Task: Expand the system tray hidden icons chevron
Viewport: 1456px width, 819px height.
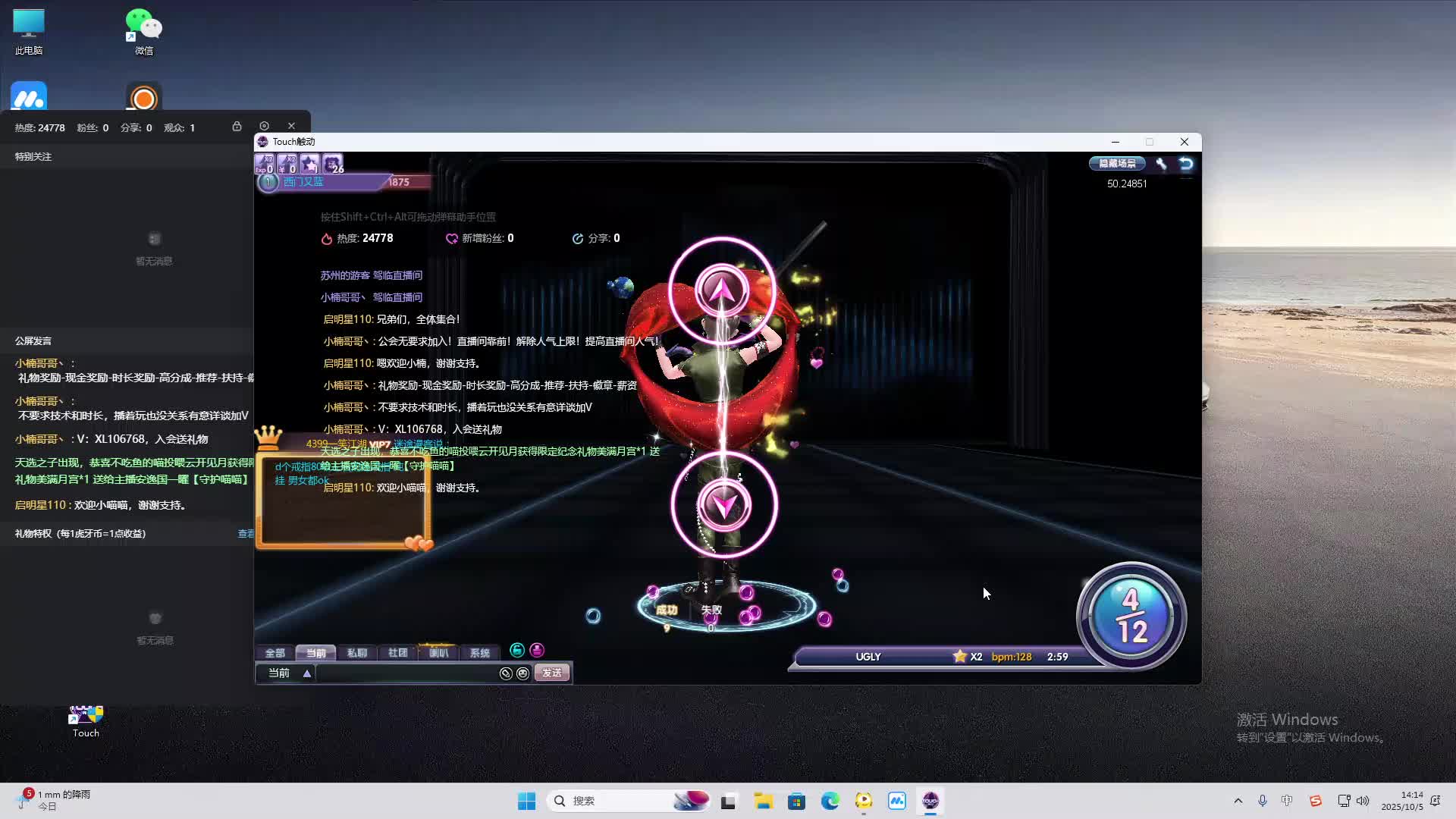Action: (x=1238, y=801)
